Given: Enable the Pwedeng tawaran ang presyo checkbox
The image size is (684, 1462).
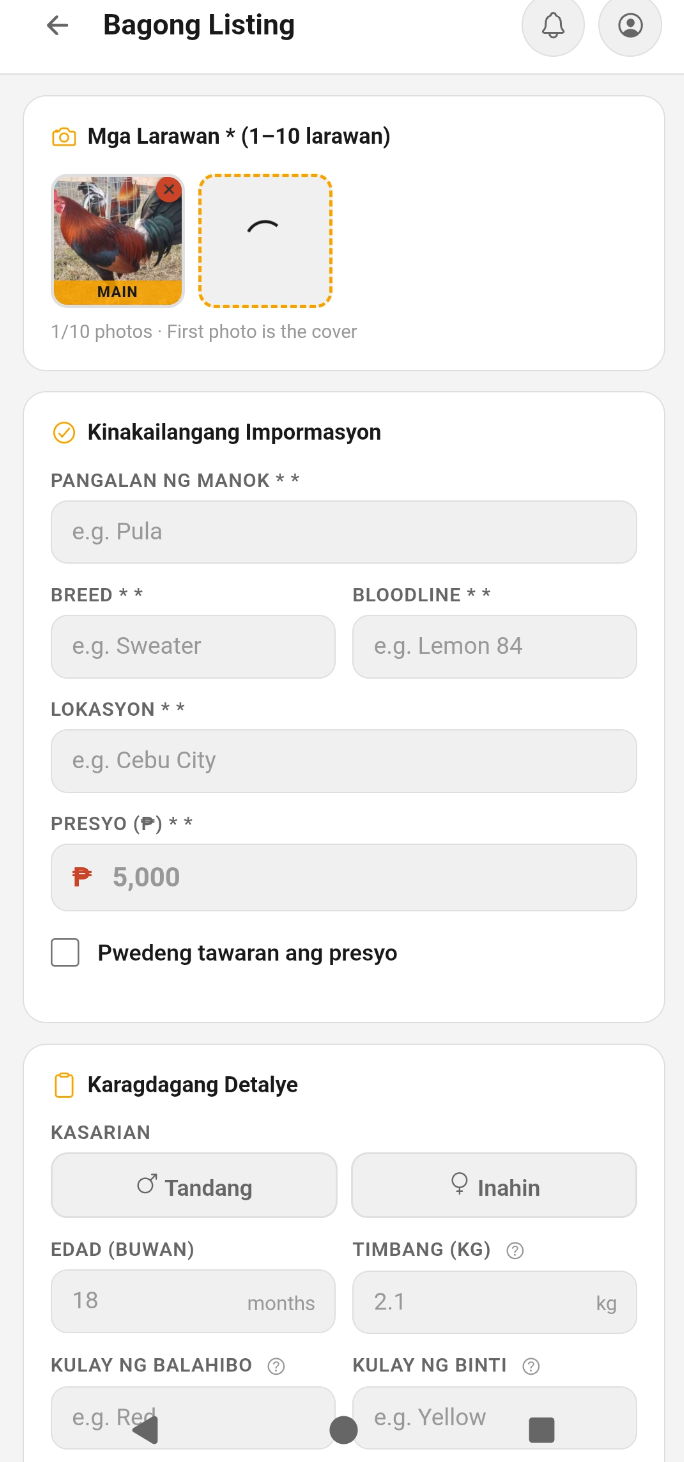Looking at the screenshot, I should tap(65, 952).
